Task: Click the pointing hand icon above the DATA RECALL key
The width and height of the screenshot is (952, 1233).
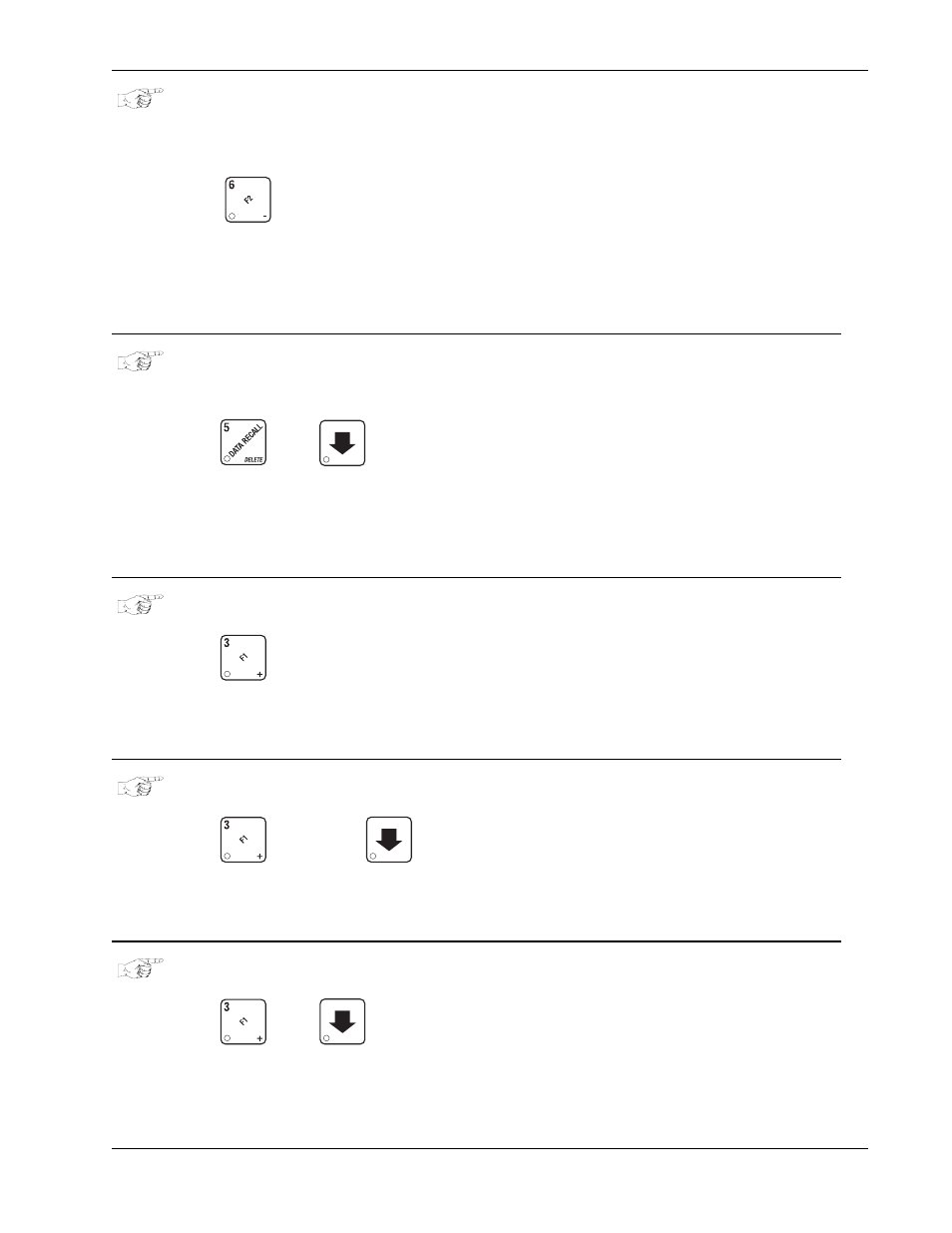Action: click(140, 359)
